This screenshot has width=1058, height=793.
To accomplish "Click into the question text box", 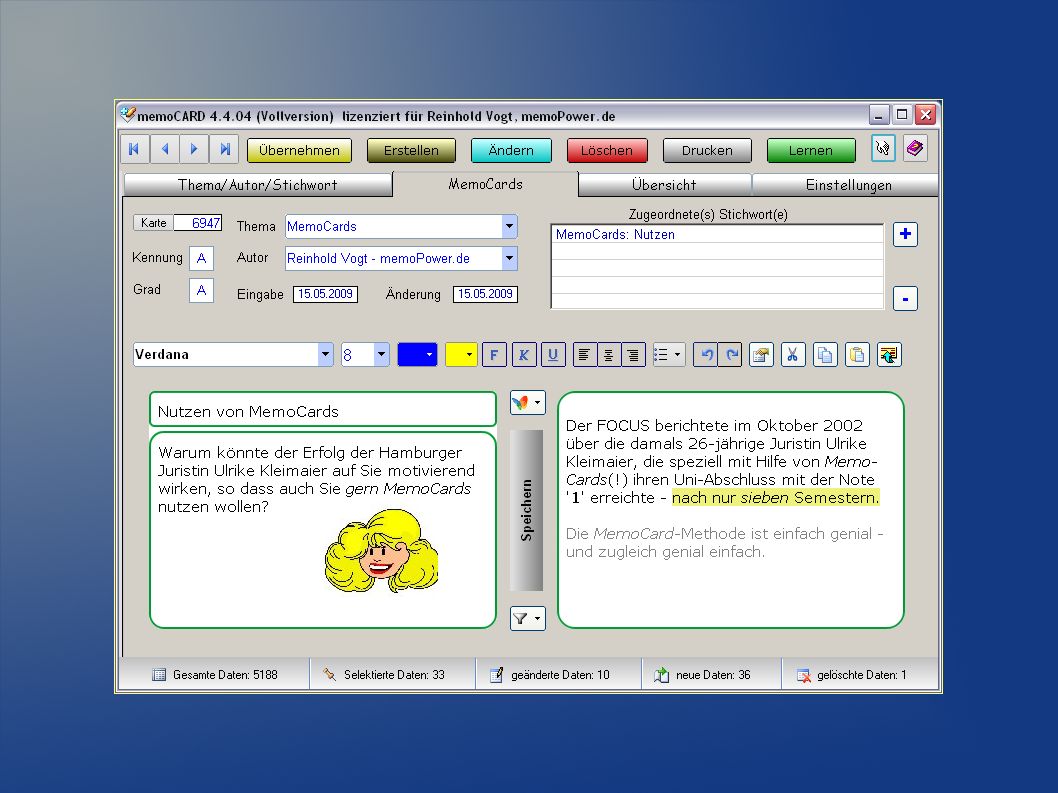I will [323, 530].
